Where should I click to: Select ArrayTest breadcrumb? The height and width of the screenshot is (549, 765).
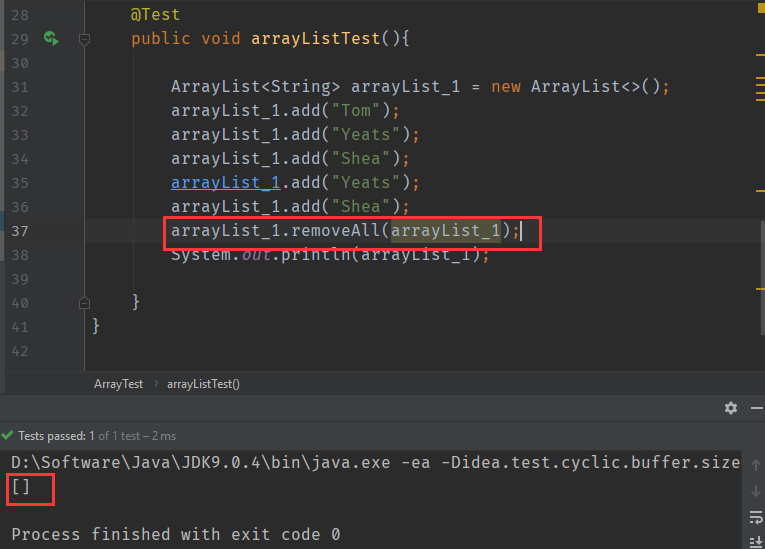(x=119, y=384)
